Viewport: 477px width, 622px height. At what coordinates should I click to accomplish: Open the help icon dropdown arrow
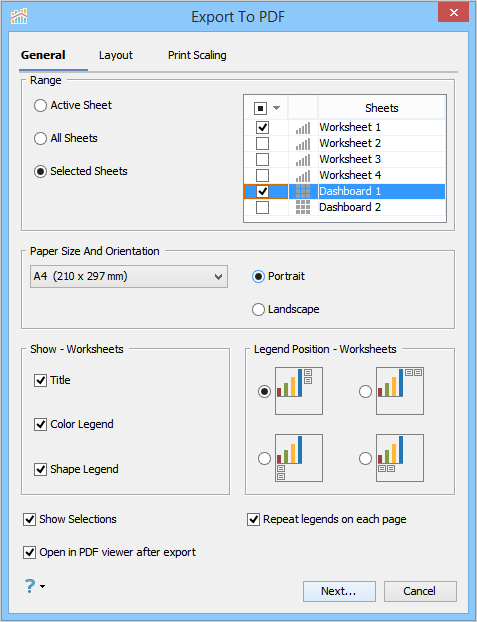coord(42,586)
